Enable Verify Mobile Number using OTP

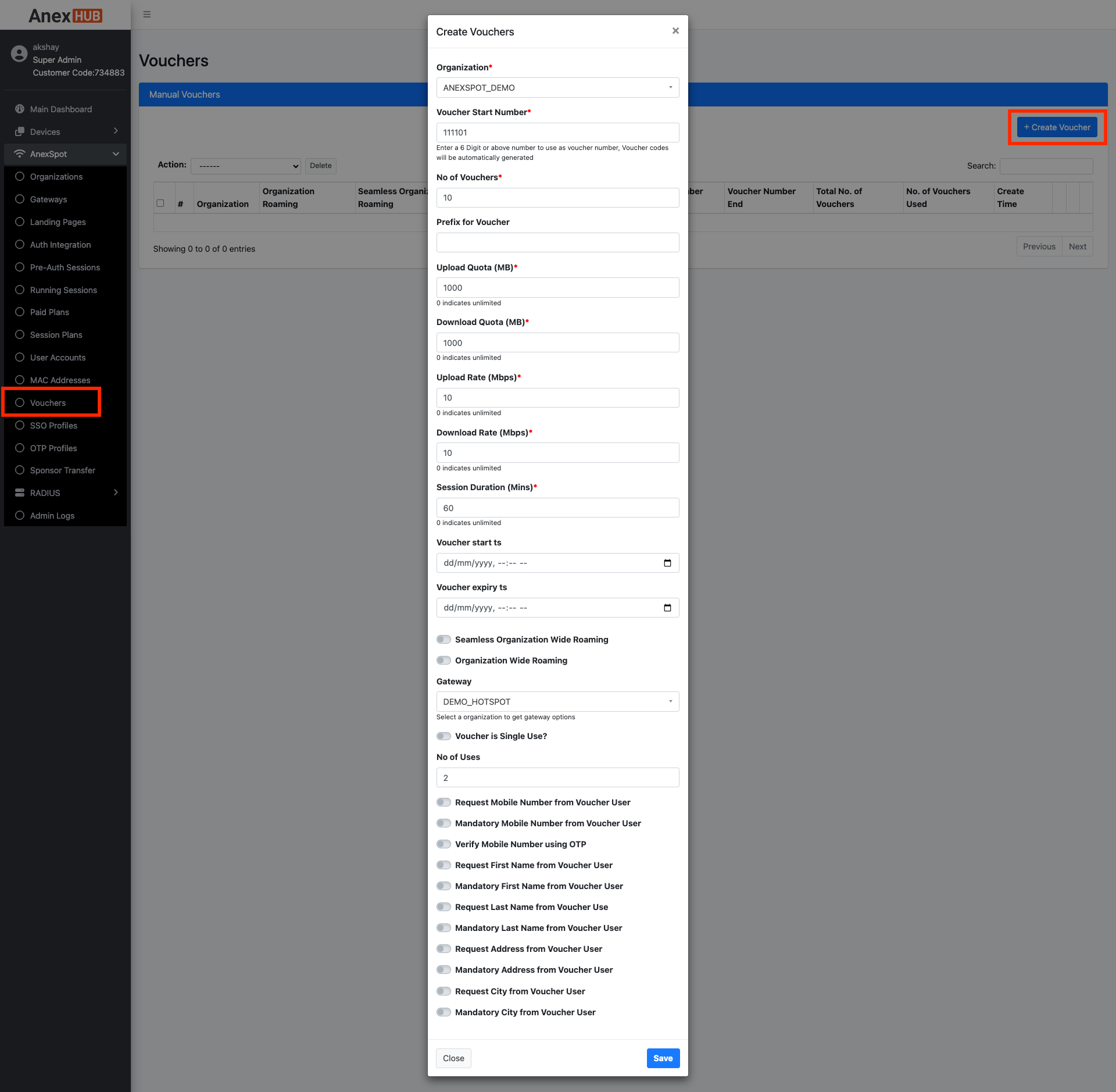(444, 844)
